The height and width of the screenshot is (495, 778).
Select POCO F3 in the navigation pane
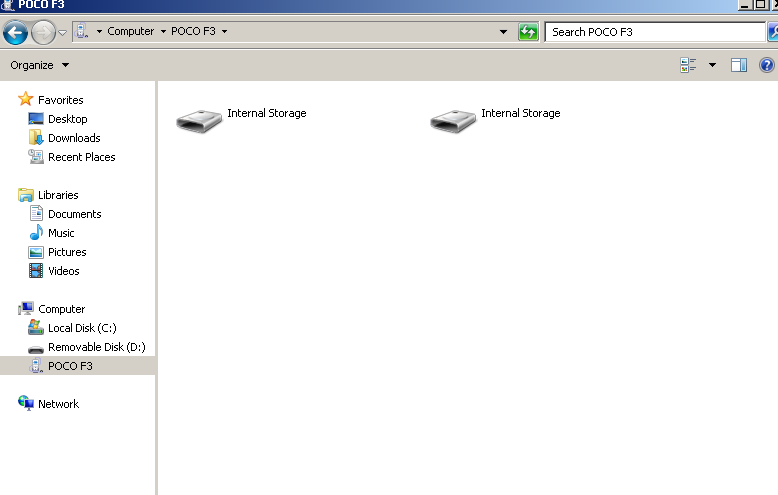(x=70, y=367)
